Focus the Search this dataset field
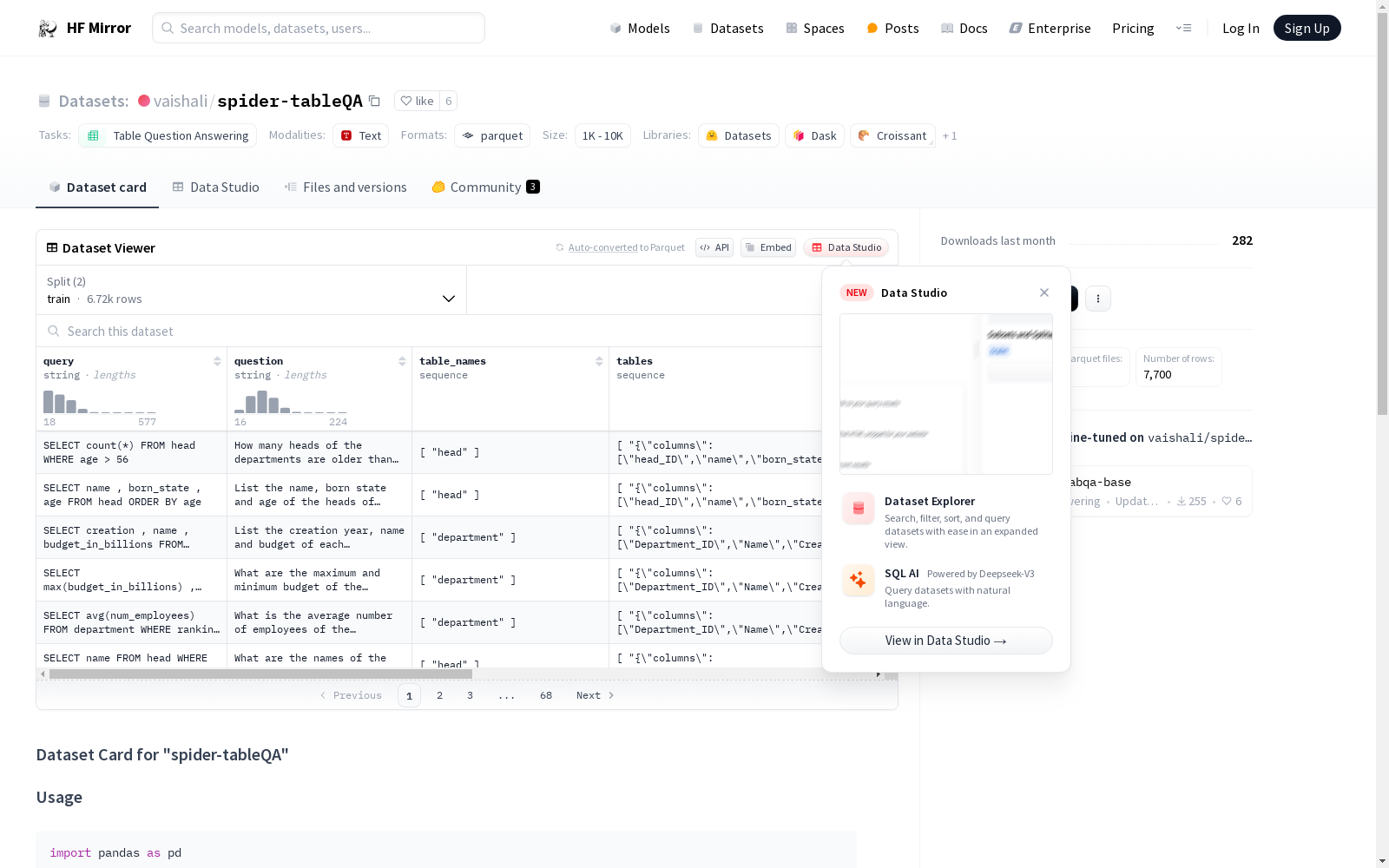This screenshot has height=868, width=1389. point(430,331)
